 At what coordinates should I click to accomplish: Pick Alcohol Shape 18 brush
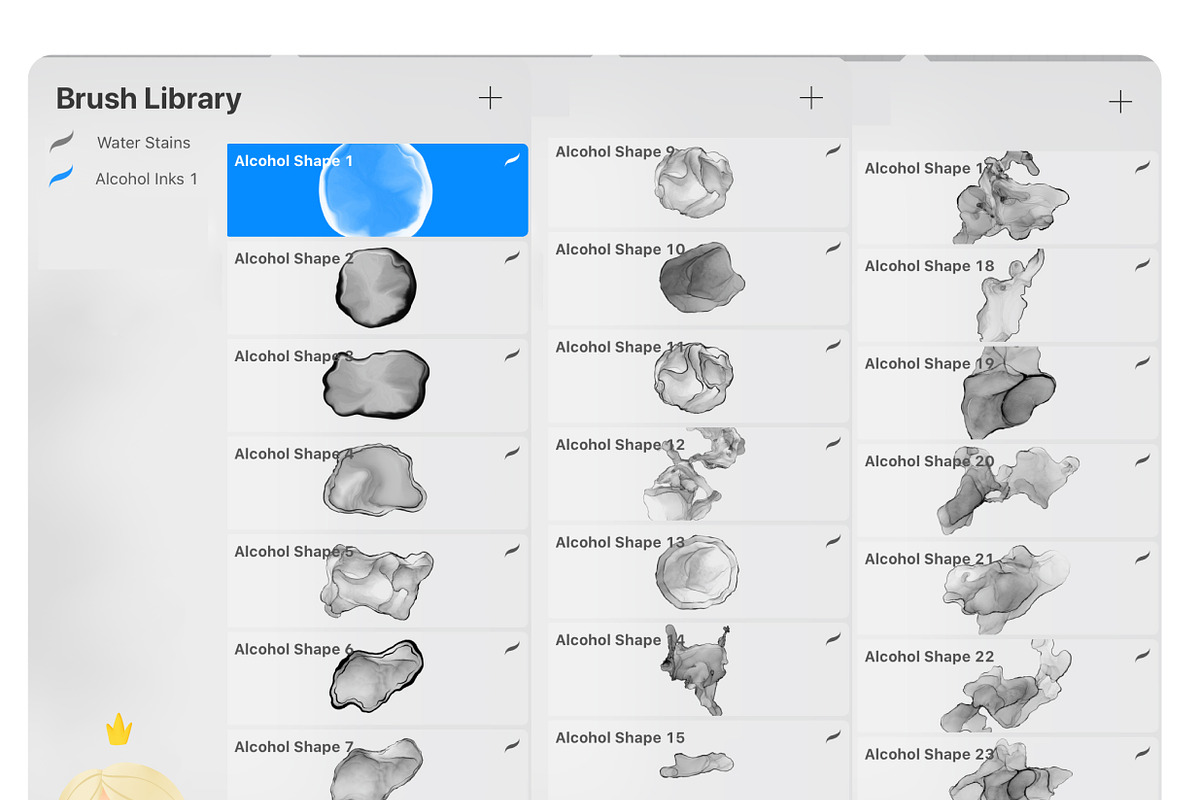pos(1007,296)
